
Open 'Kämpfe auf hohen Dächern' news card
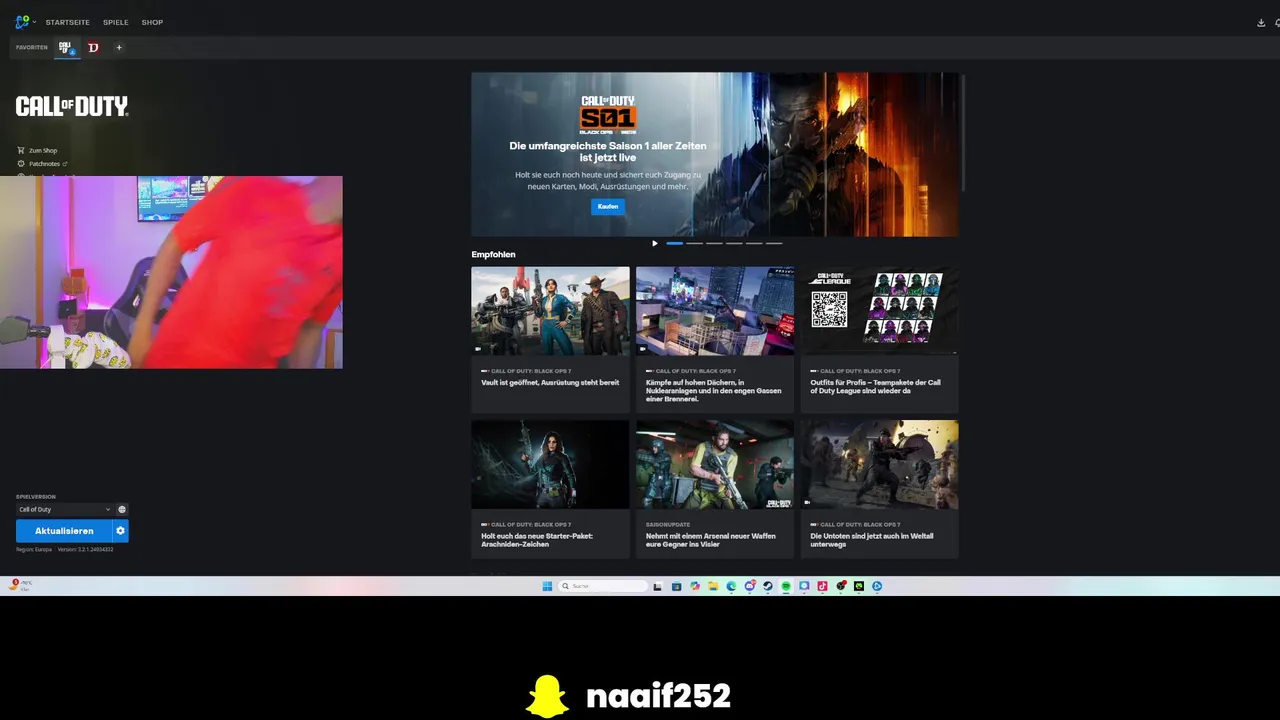click(x=715, y=339)
